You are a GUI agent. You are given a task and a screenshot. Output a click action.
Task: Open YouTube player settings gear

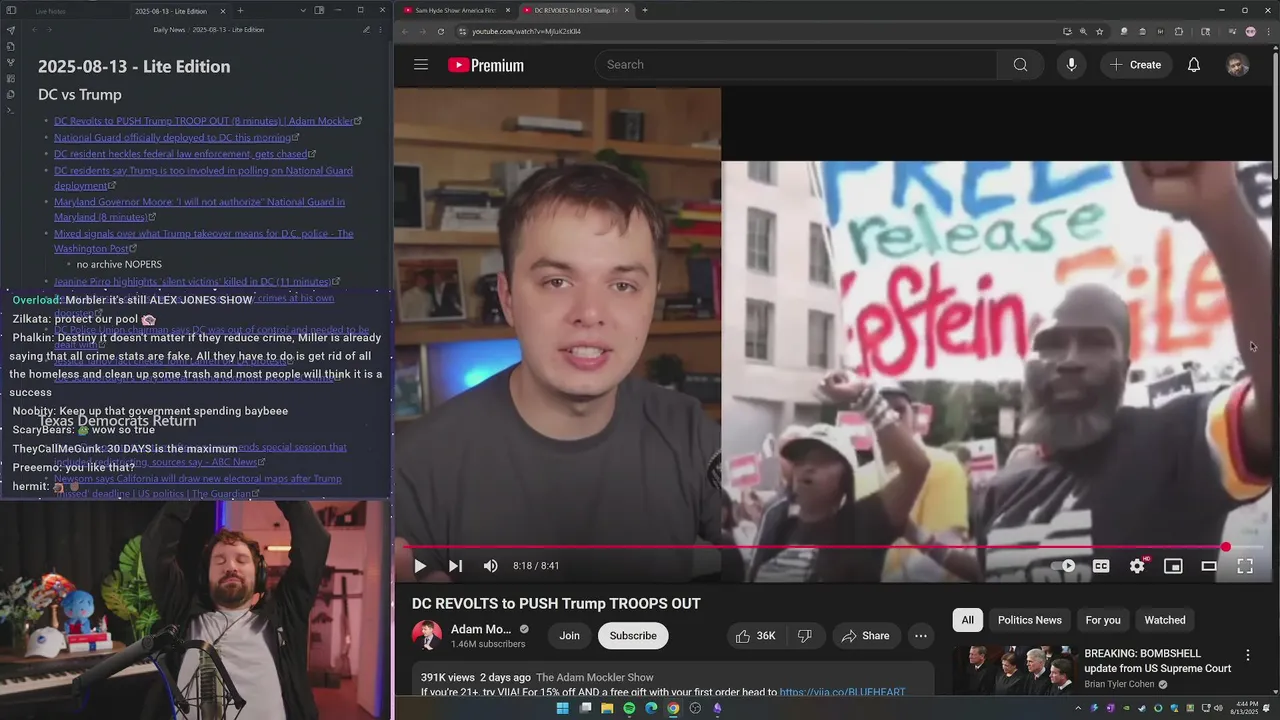tap(1137, 566)
